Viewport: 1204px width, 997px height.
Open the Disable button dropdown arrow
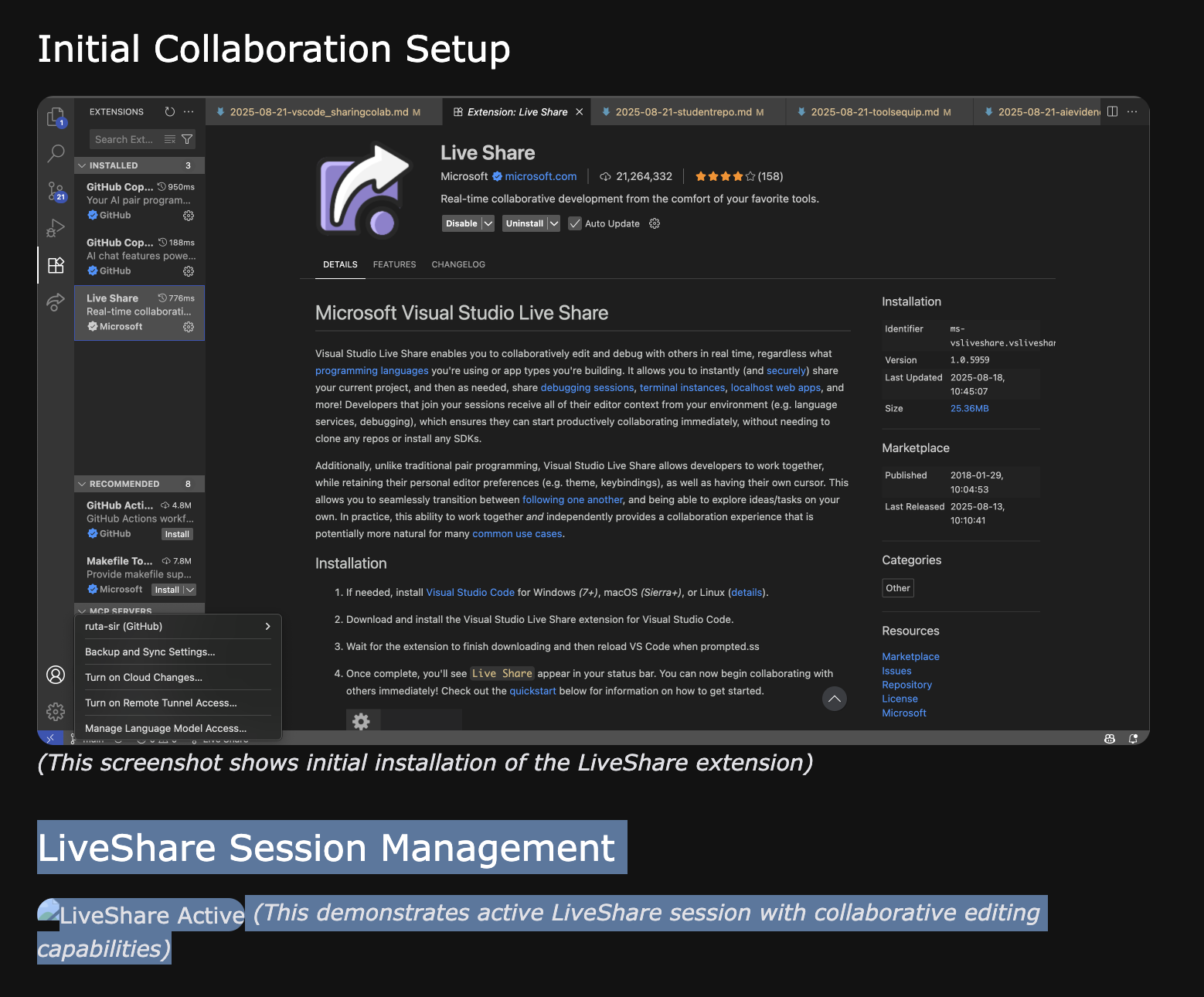point(488,223)
